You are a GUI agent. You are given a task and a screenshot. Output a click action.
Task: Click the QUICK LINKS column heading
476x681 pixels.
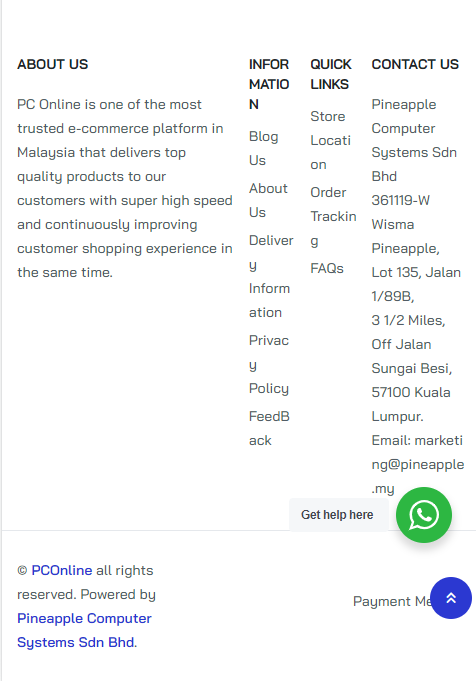(x=331, y=74)
